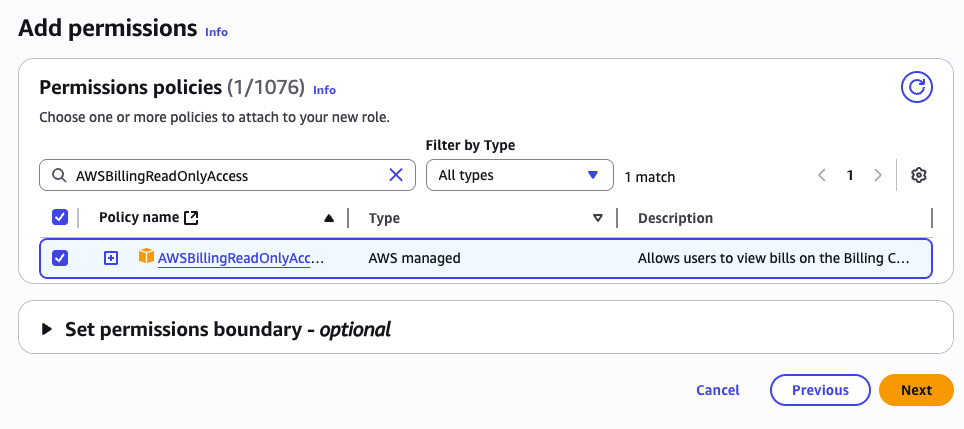
Task: Focus the policy search input field
Action: [227, 175]
